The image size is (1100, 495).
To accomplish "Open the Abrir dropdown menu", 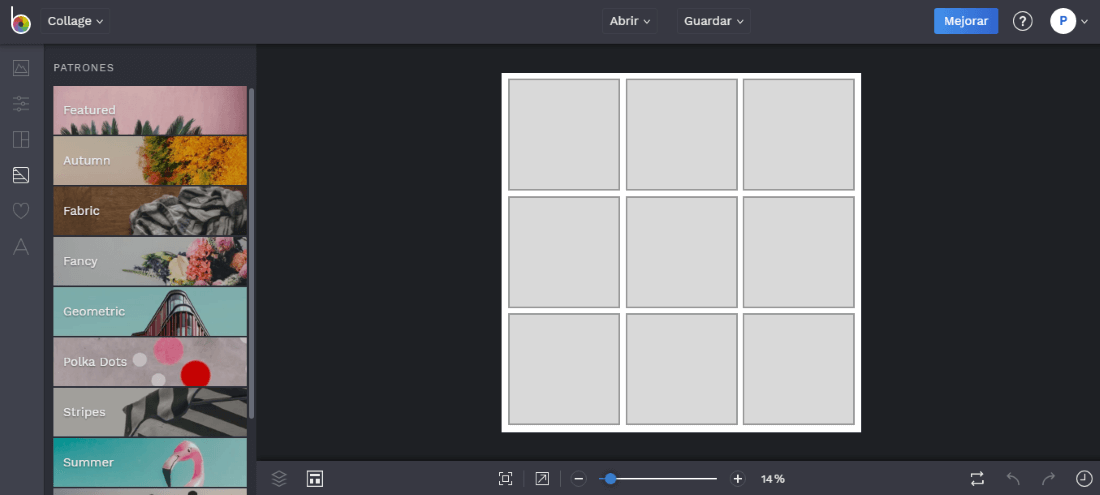I will [x=630, y=21].
